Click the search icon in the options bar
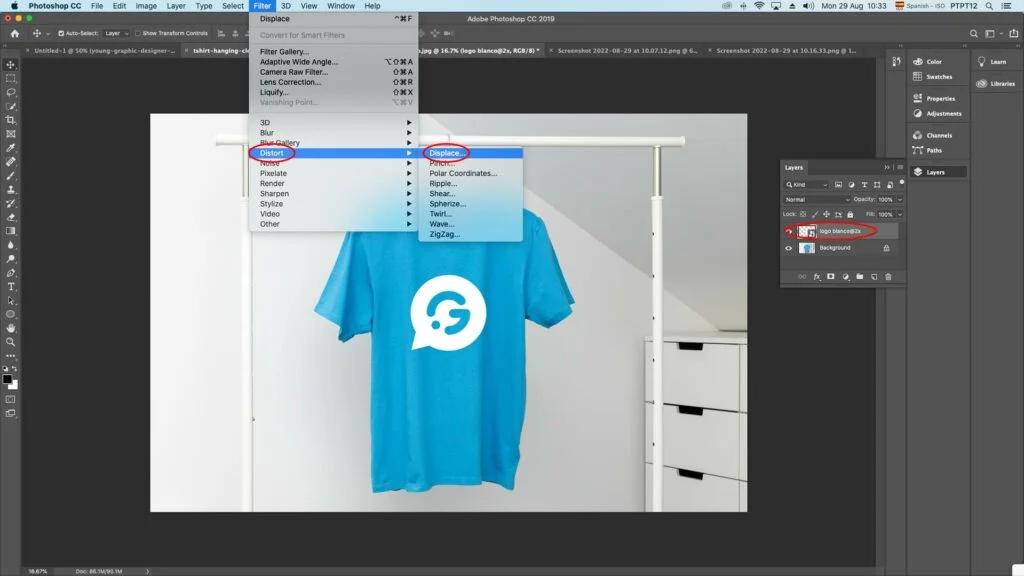1024x576 pixels. click(973, 33)
